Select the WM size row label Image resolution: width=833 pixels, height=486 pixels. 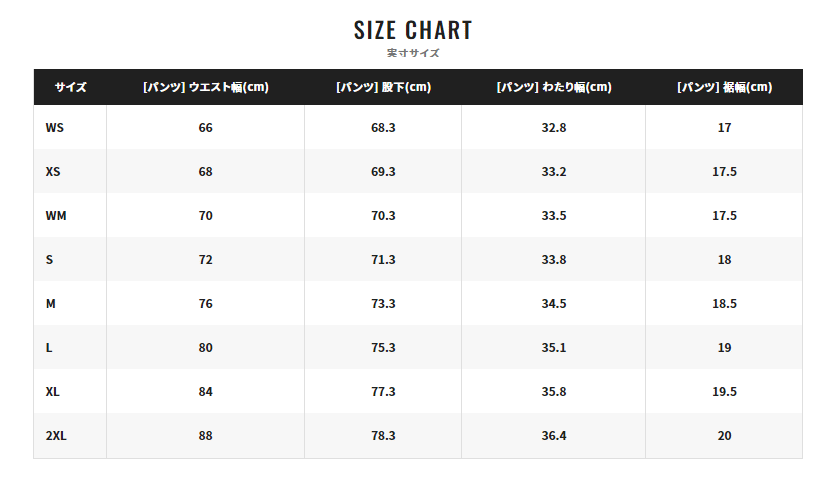pos(56,216)
